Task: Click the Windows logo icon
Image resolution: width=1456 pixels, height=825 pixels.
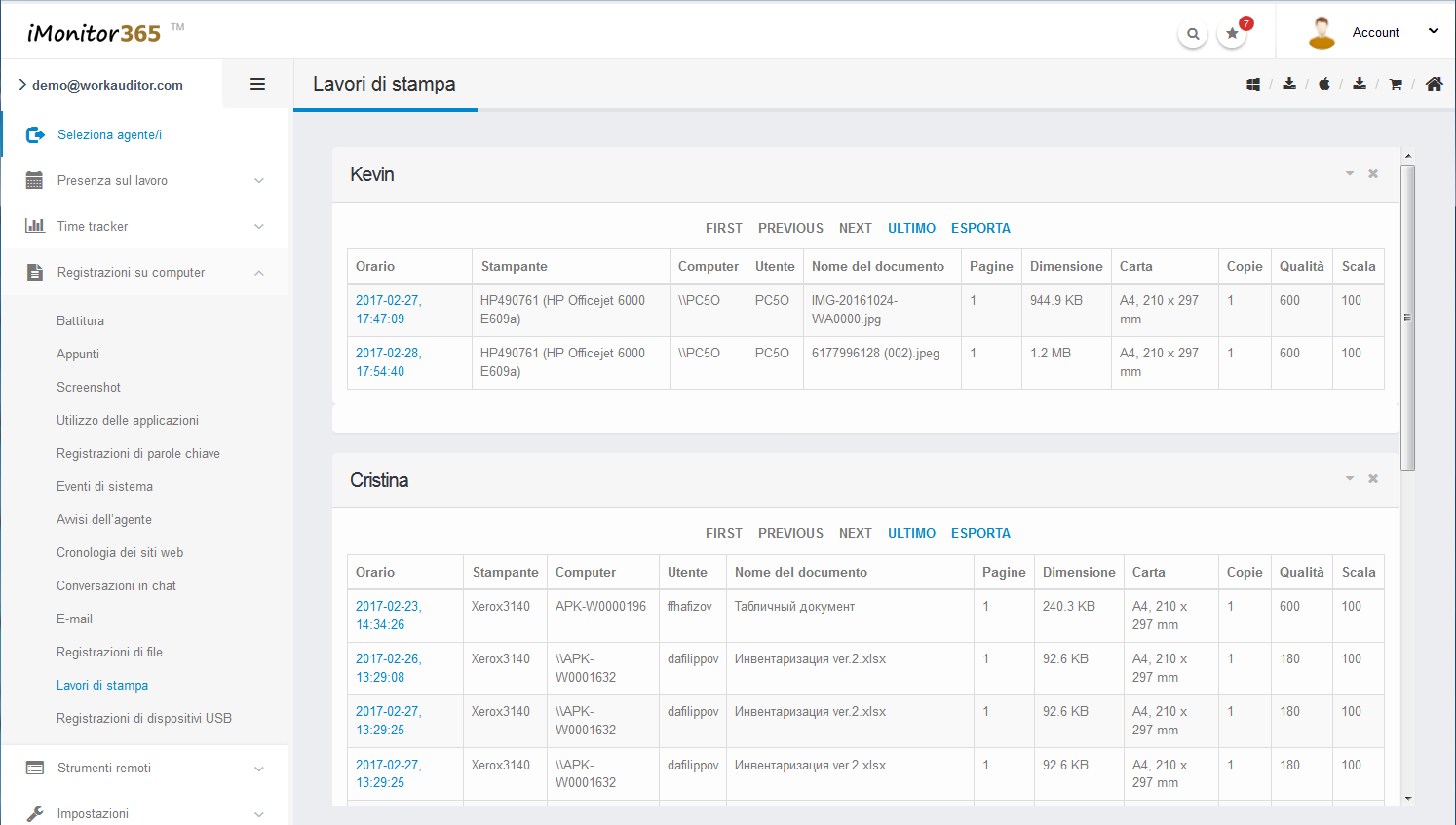Action: pos(1253,85)
